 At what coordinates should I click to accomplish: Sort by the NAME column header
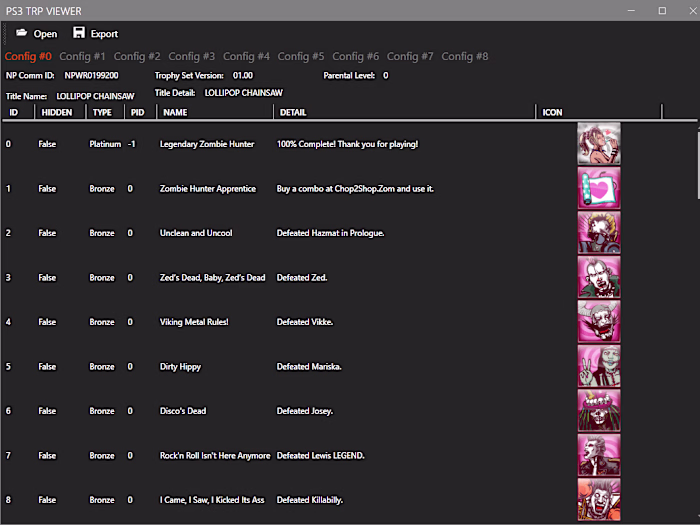tap(175, 113)
